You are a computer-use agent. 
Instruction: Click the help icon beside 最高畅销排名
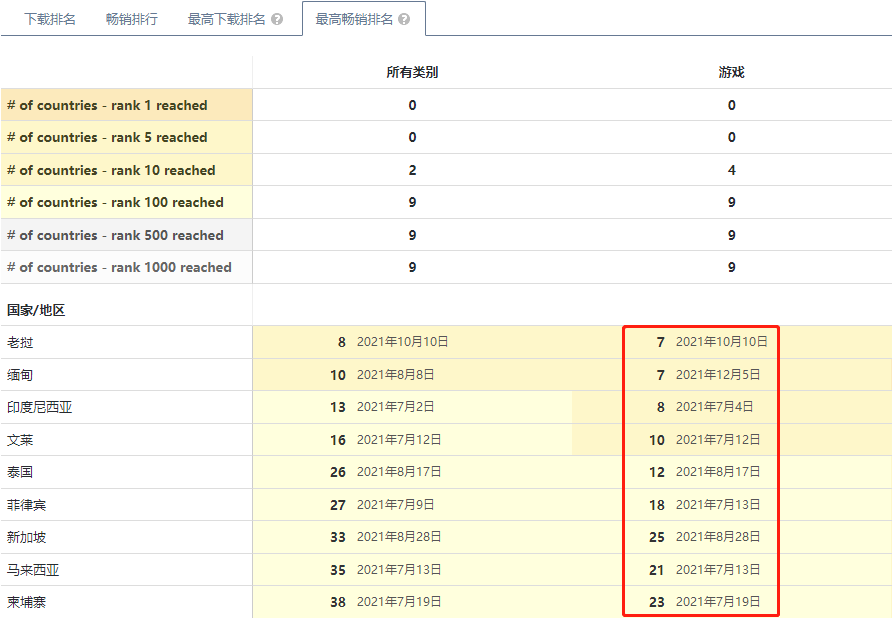(404, 20)
